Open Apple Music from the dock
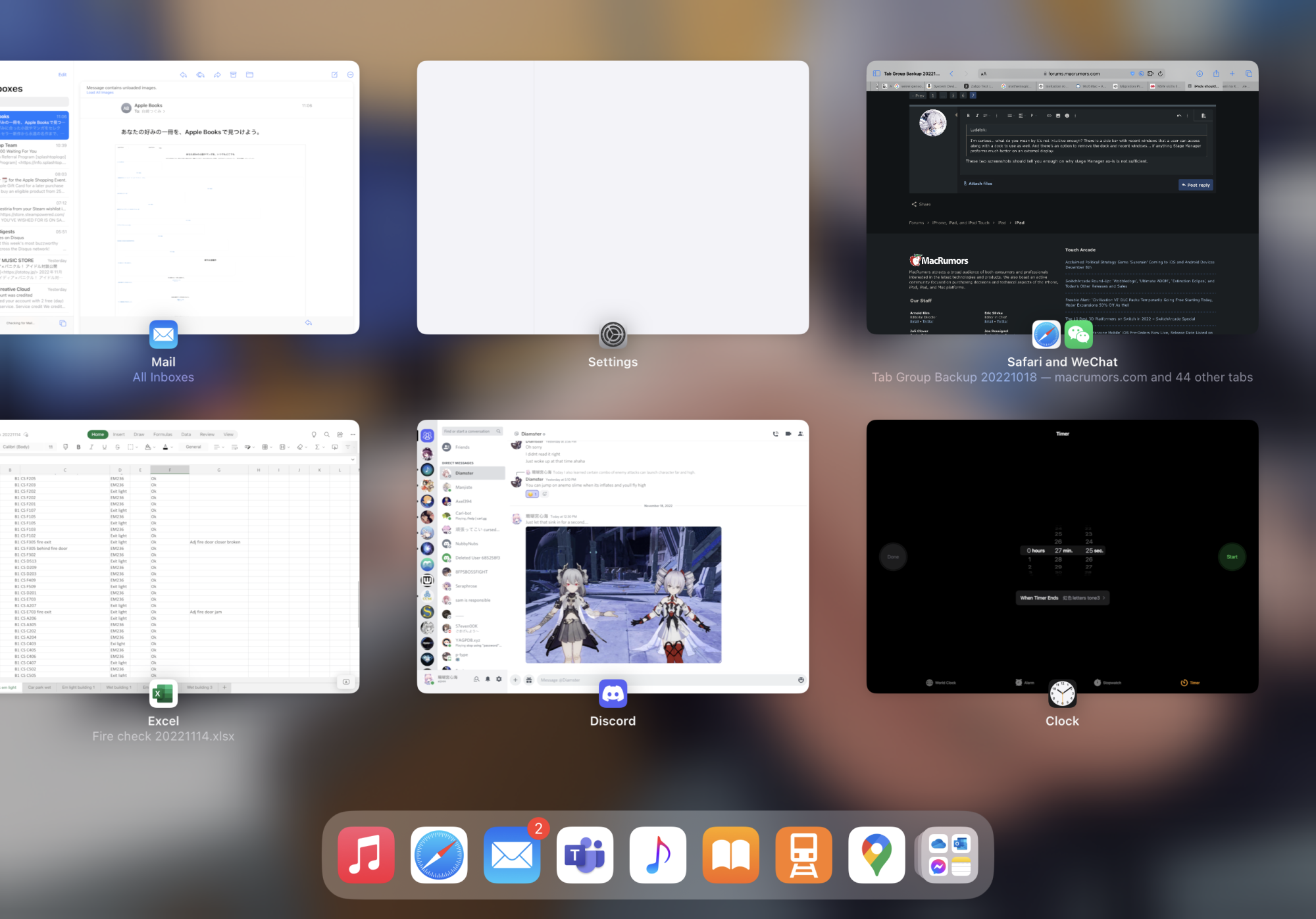The image size is (1316, 919). coord(366,855)
